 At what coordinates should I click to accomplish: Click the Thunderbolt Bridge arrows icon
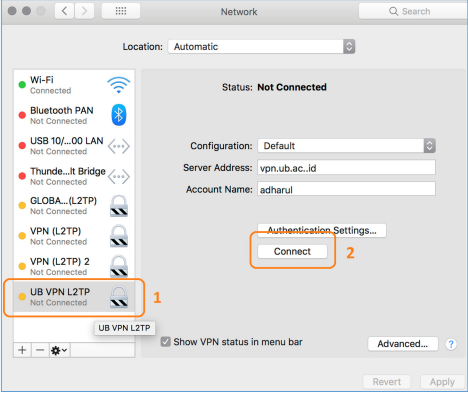[119, 176]
